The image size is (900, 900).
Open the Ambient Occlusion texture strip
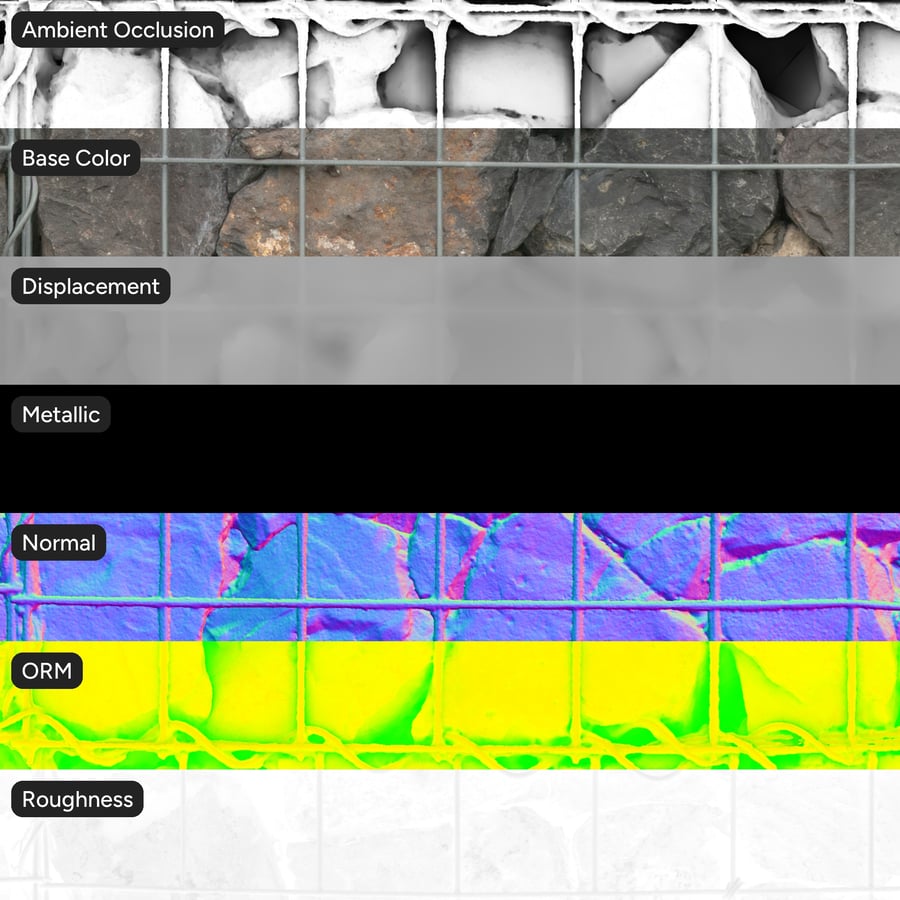(x=450, y=64)
